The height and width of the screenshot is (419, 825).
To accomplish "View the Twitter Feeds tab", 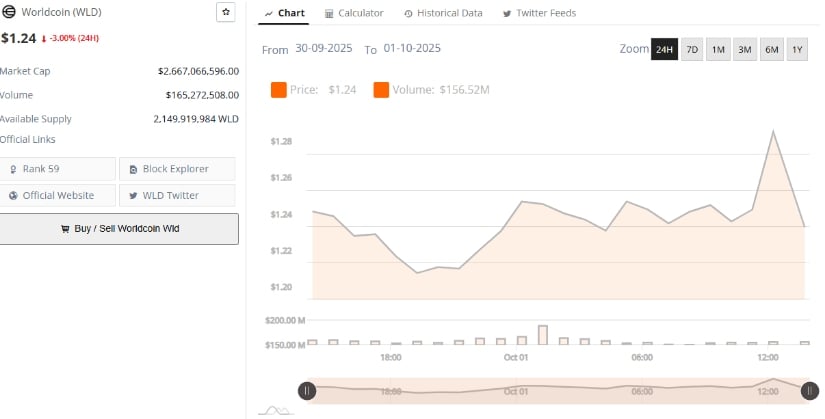I will 539,13.
